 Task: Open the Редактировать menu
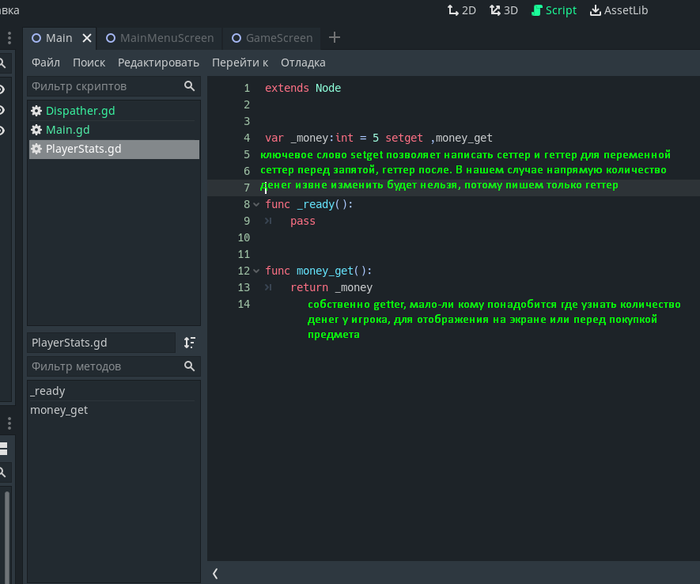click(158, 62)
